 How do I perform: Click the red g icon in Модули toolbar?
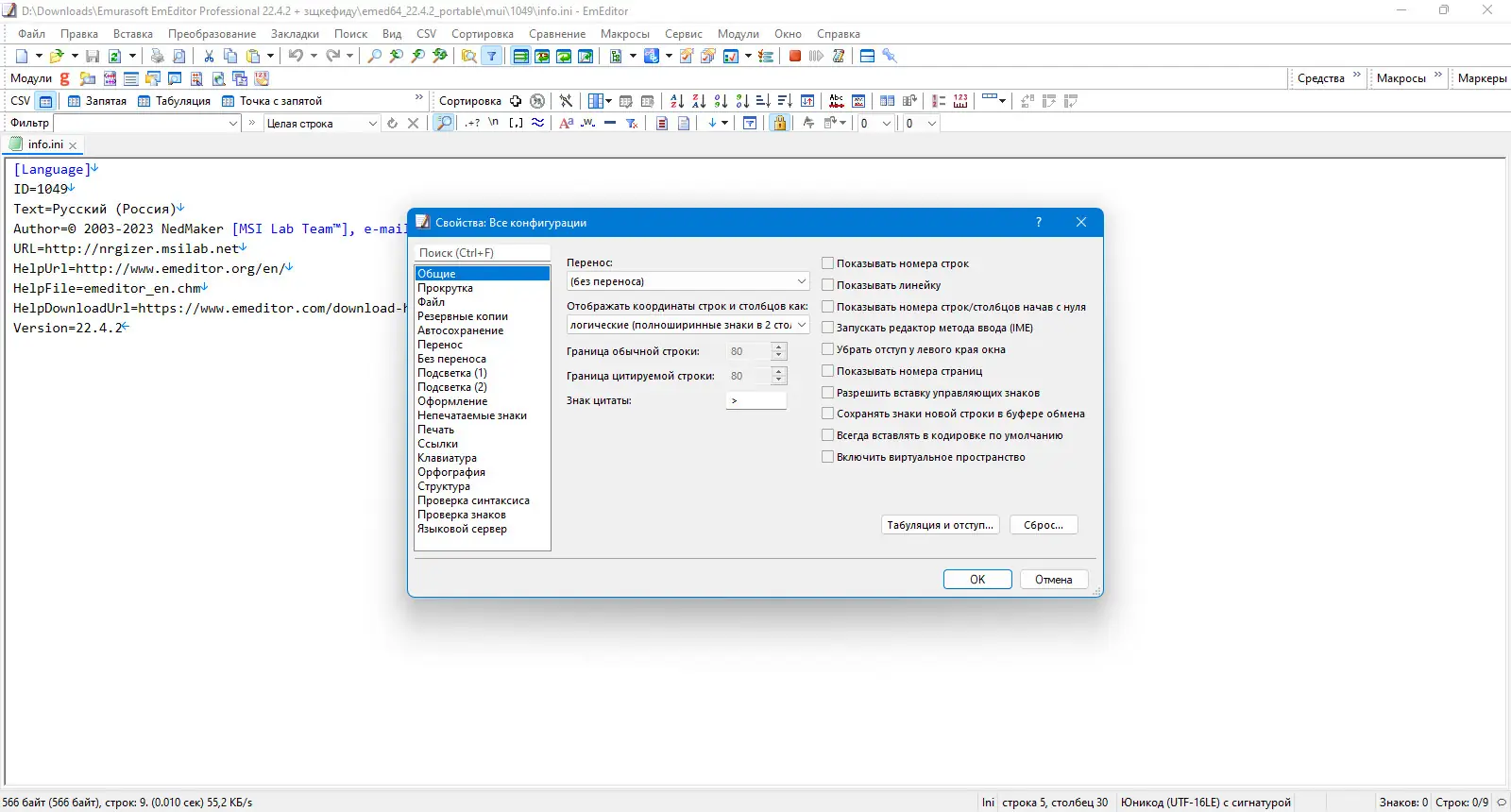click(x=65, y=78)
